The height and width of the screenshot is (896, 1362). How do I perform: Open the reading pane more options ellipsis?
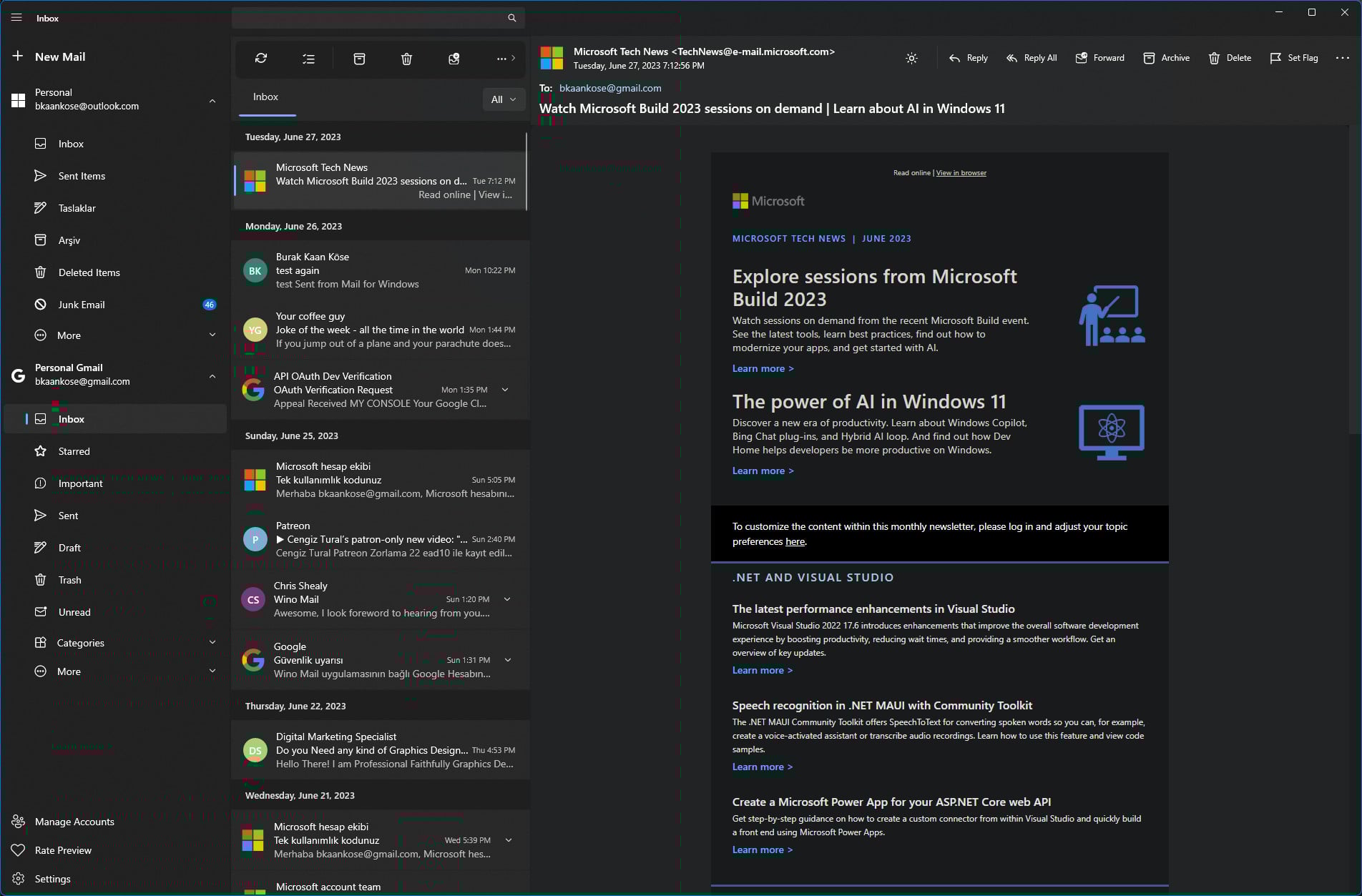click(1342, 58)
